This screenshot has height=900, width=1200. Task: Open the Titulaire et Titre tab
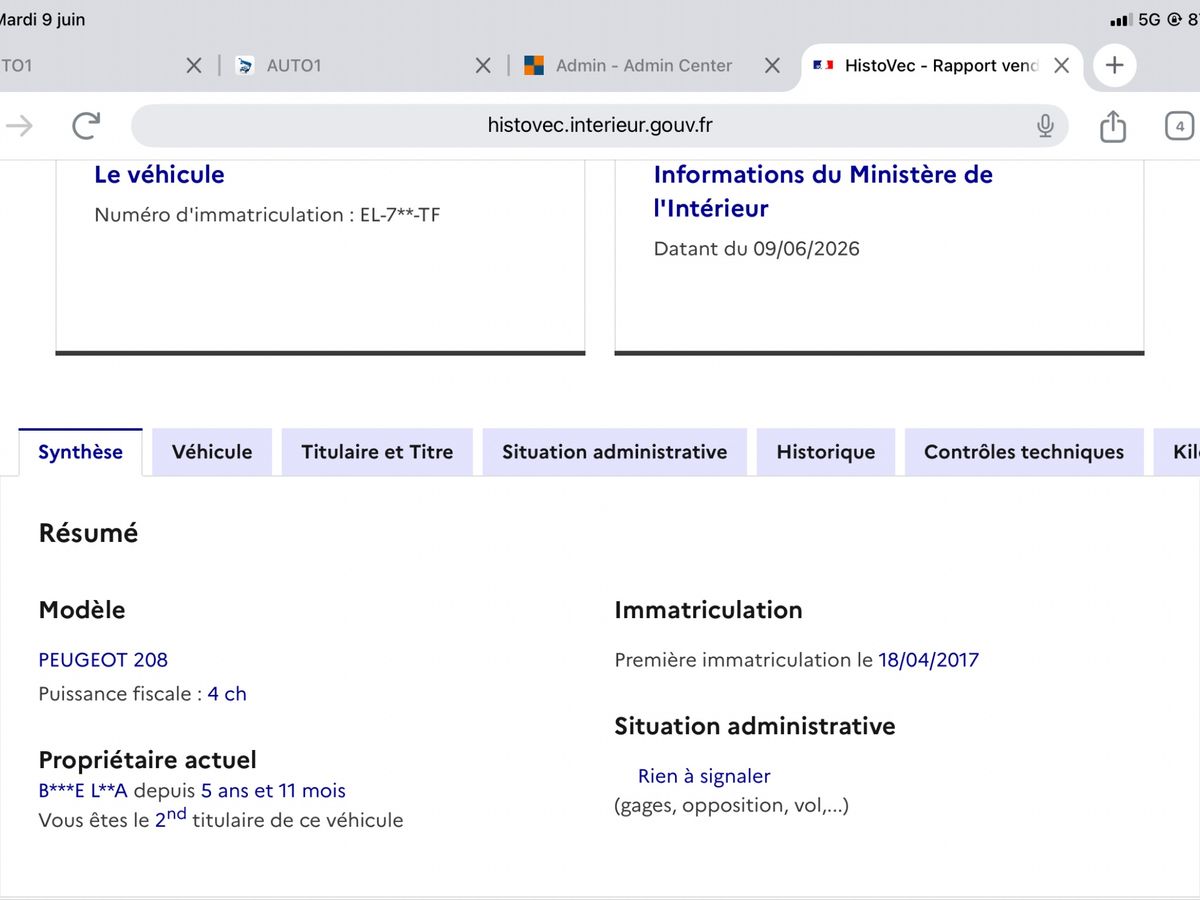tap(377, 452)
